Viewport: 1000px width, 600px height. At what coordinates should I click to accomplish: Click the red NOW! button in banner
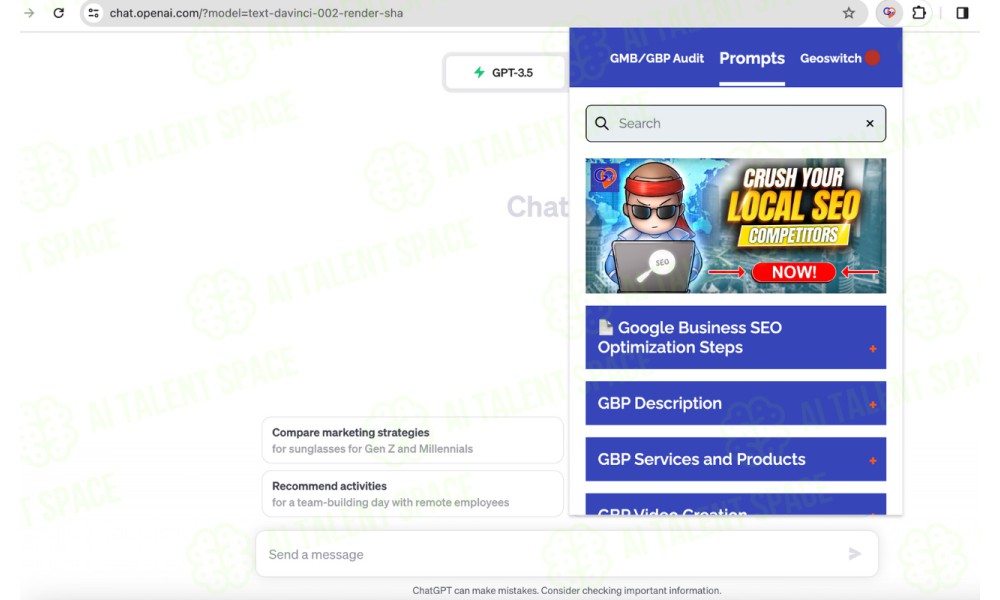point(793,272)
